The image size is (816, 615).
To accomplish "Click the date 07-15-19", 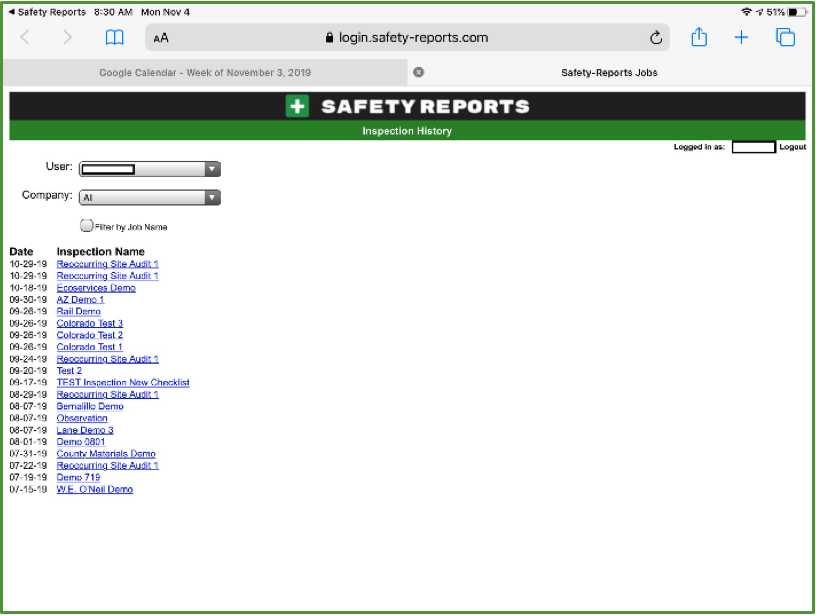I will point(28,490).
